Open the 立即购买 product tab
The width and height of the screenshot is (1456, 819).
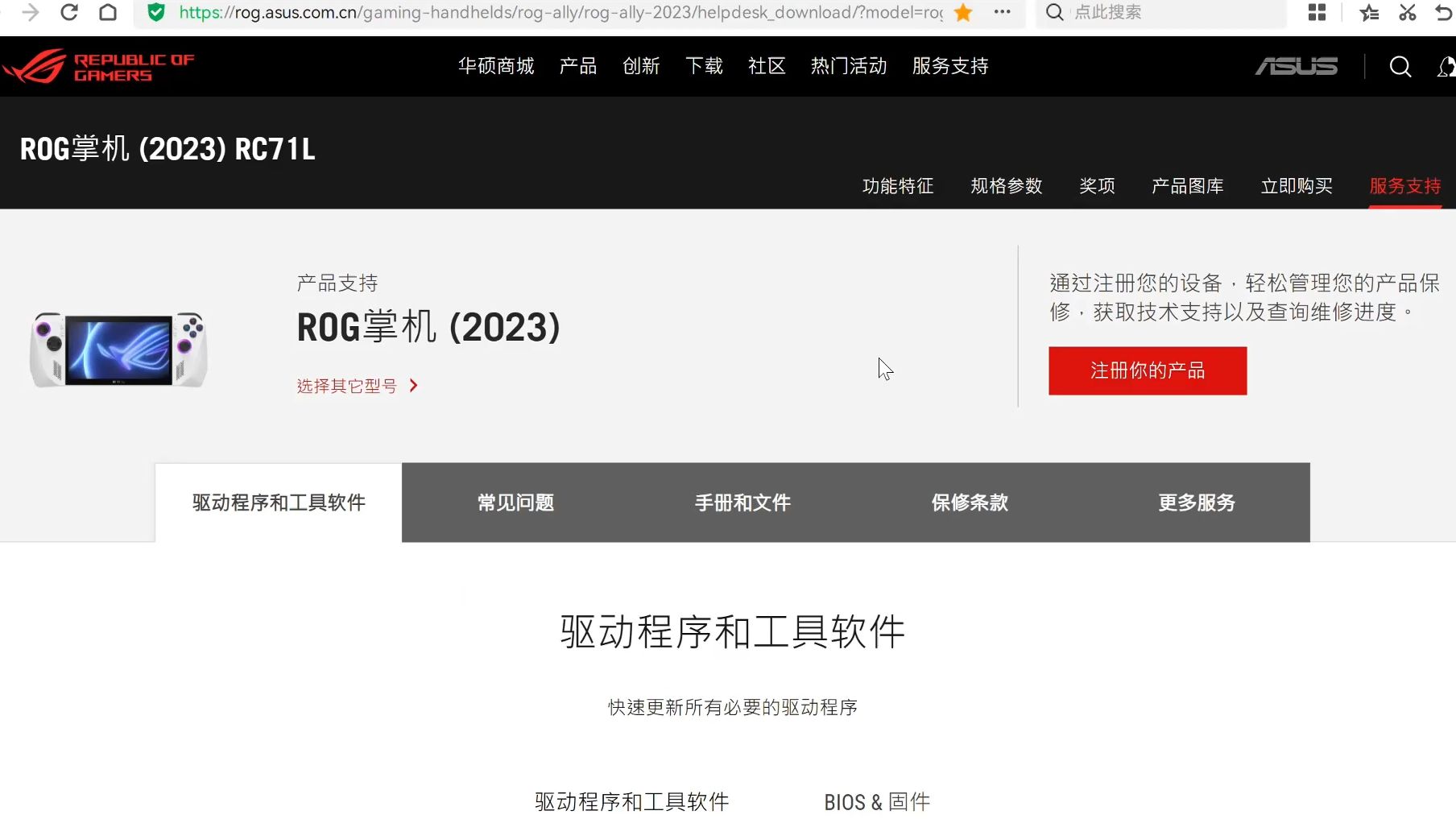(1297, 186)
